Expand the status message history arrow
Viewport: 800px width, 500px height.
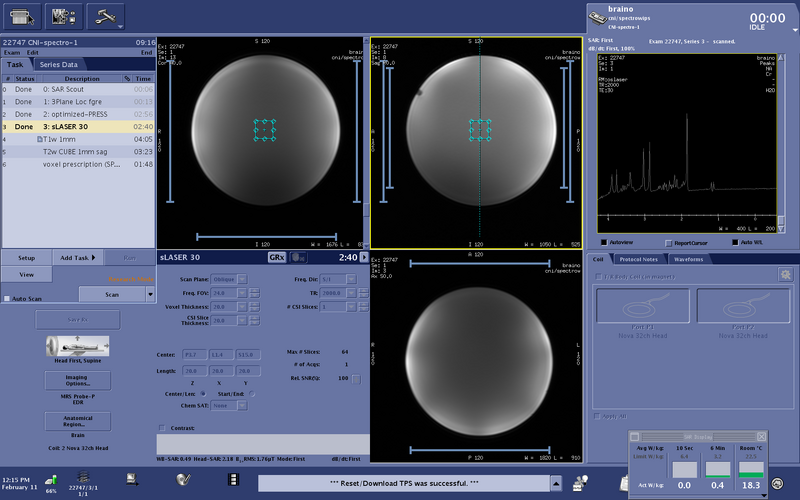click(556, 483)
